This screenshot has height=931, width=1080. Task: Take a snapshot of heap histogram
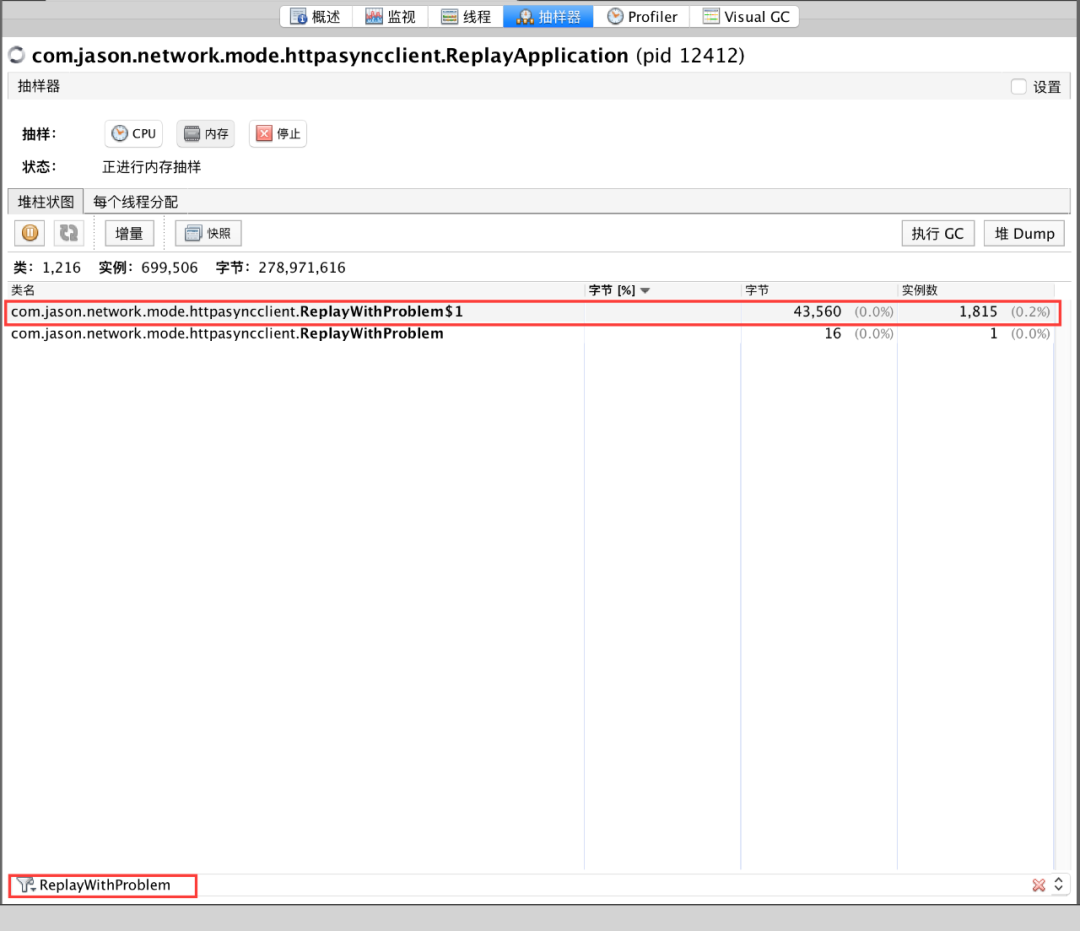pyautogui.click(x=208, y=233)
